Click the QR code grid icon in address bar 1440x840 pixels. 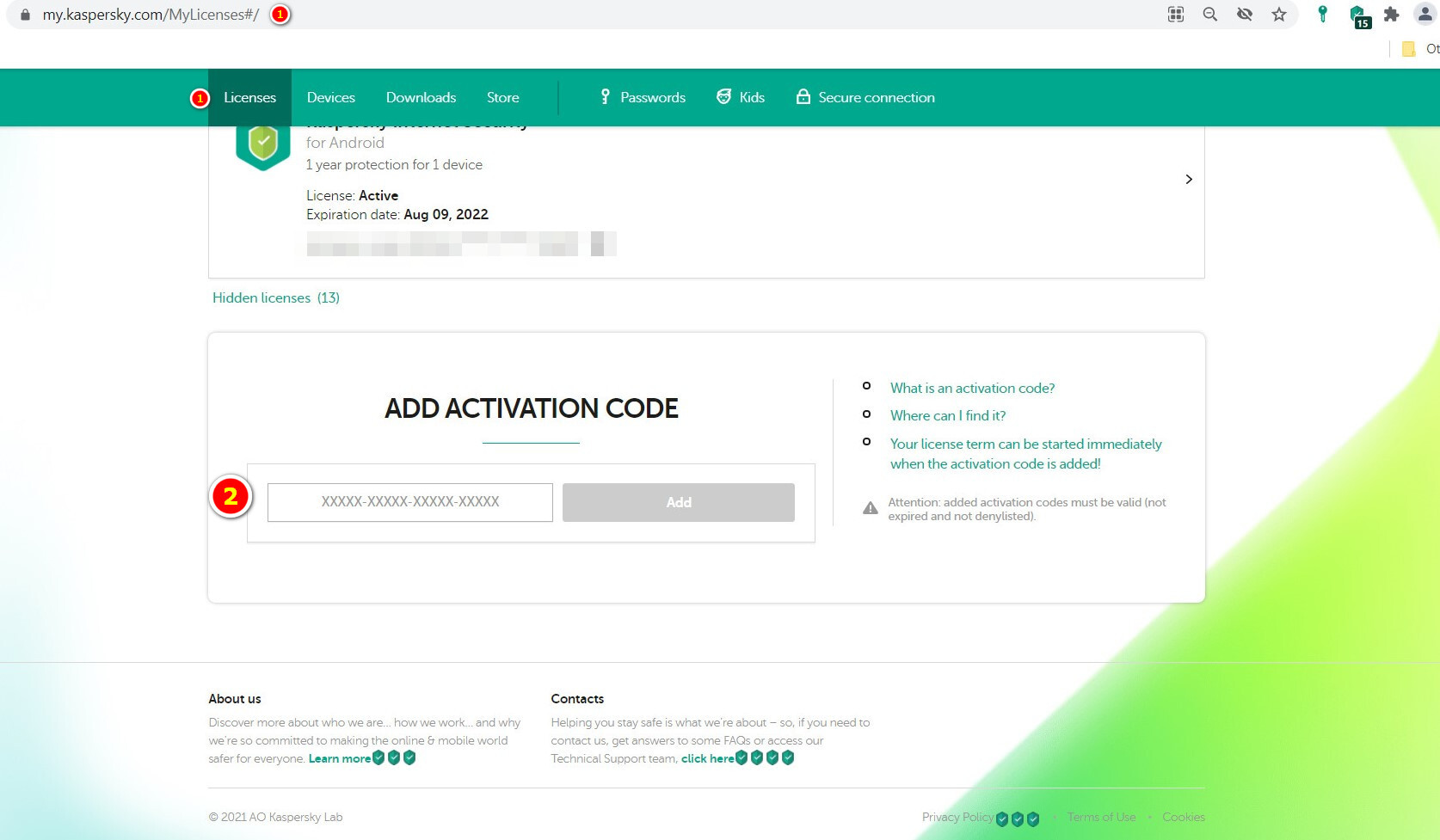pos(1176,14)
